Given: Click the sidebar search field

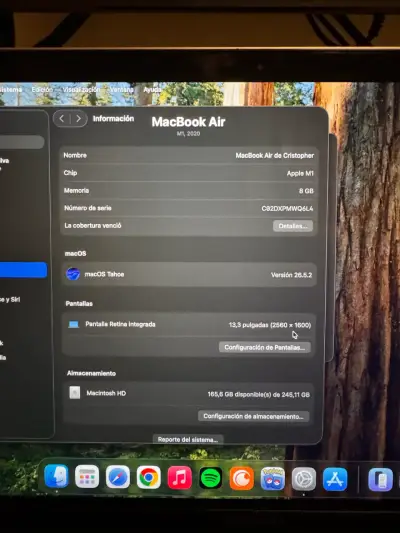Looking at the screenshot, I should (x=22, y=142).
